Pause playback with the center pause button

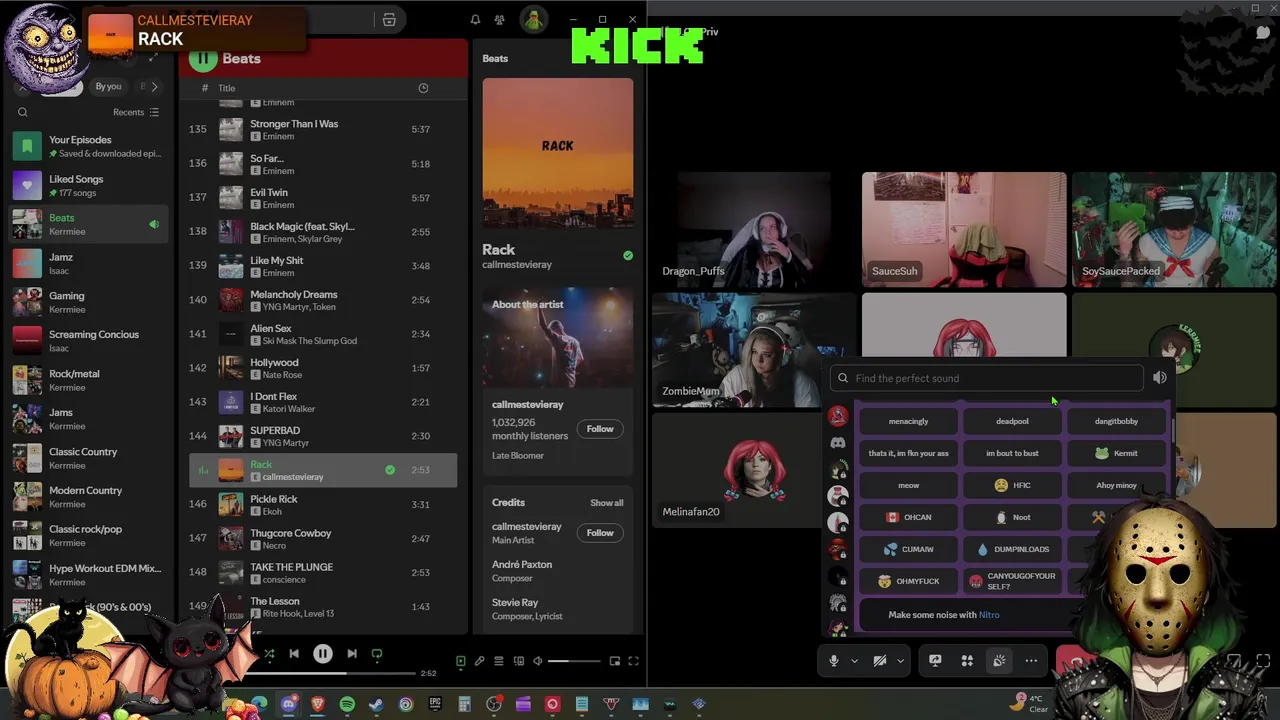pyautogui.click(x=323, y=654)
